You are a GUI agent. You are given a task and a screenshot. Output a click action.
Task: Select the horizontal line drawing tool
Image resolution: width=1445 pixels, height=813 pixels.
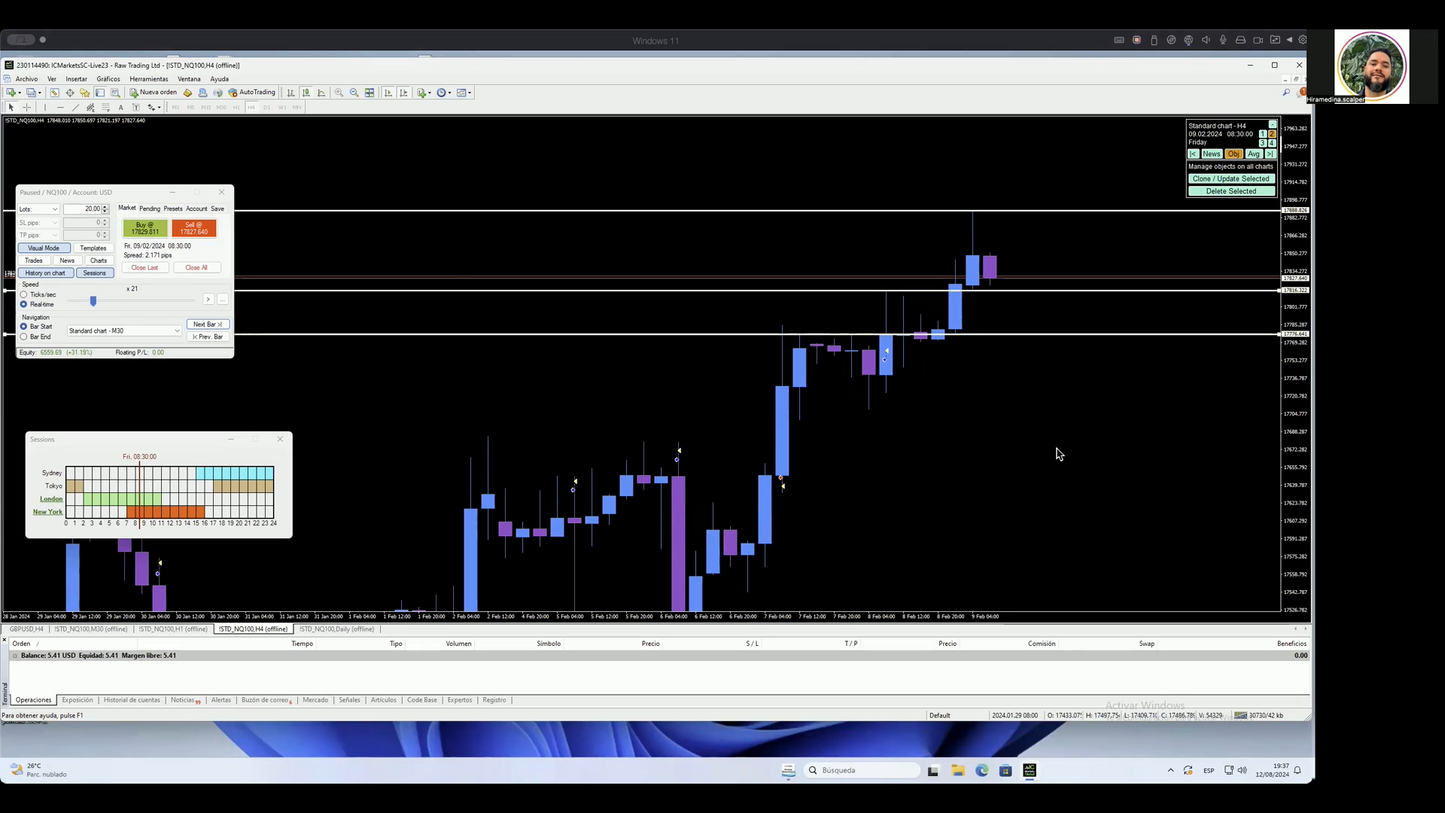point(60,107)
